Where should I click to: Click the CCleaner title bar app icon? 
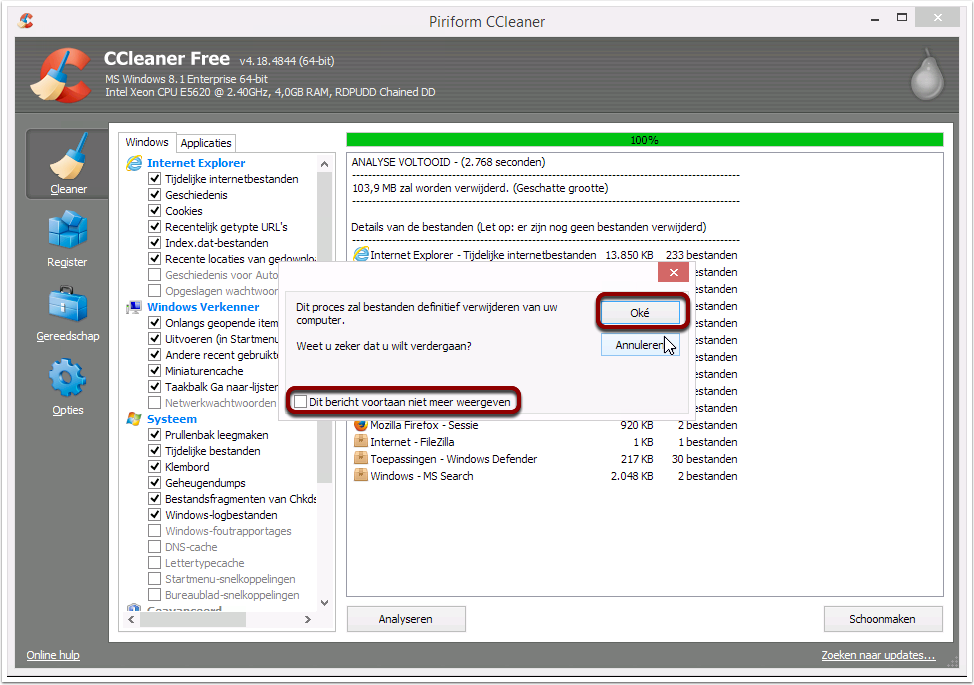(x=25, y=20)
